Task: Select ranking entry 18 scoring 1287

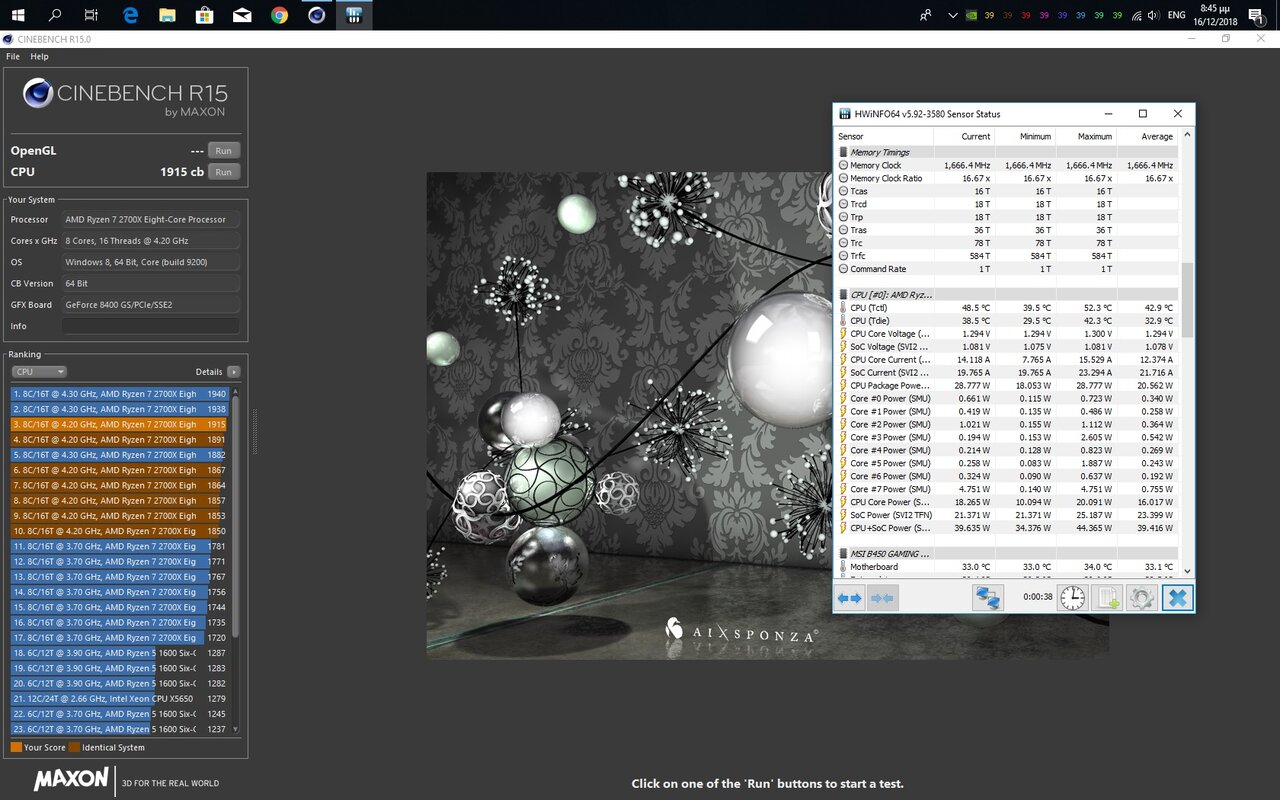Action: pos(120,653)
